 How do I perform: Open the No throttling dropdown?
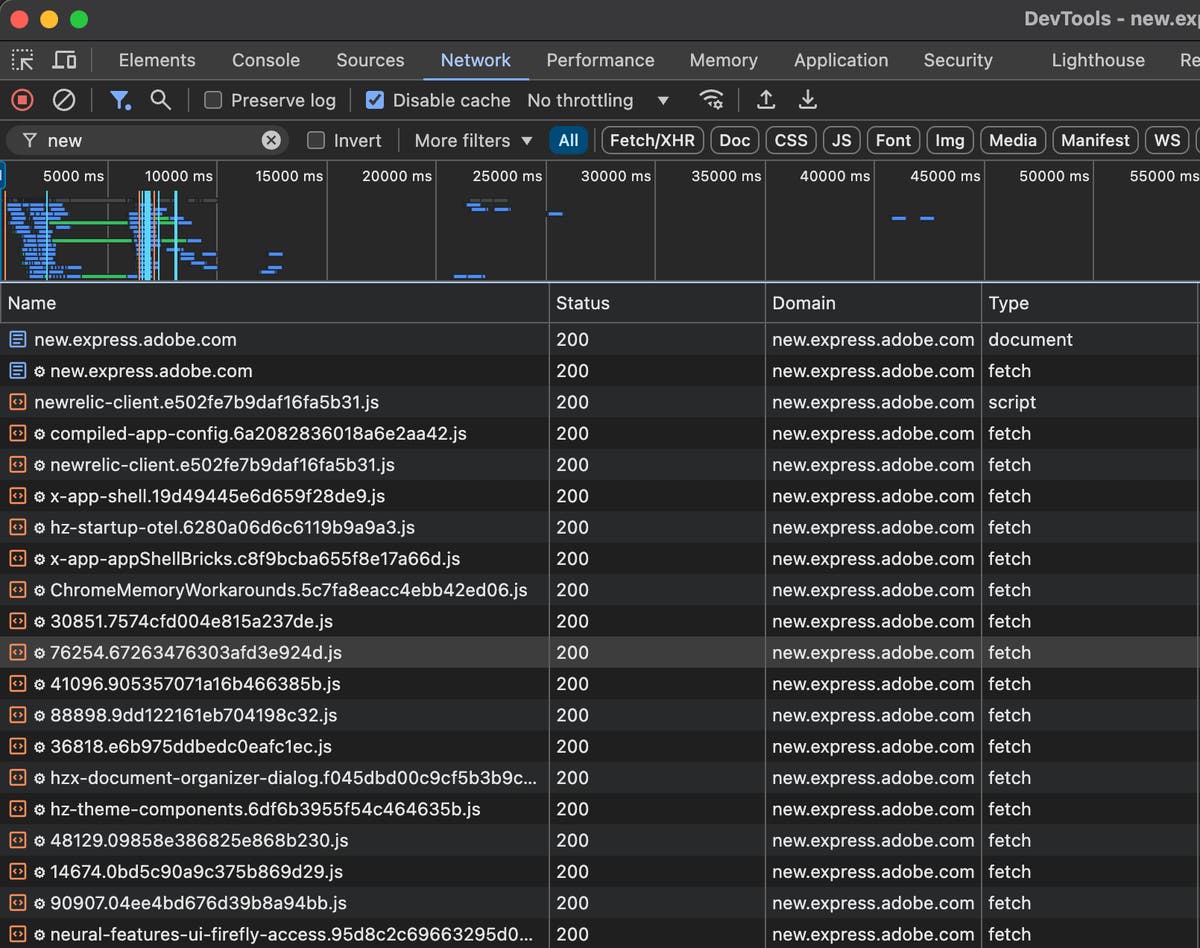tap(598, 100)
